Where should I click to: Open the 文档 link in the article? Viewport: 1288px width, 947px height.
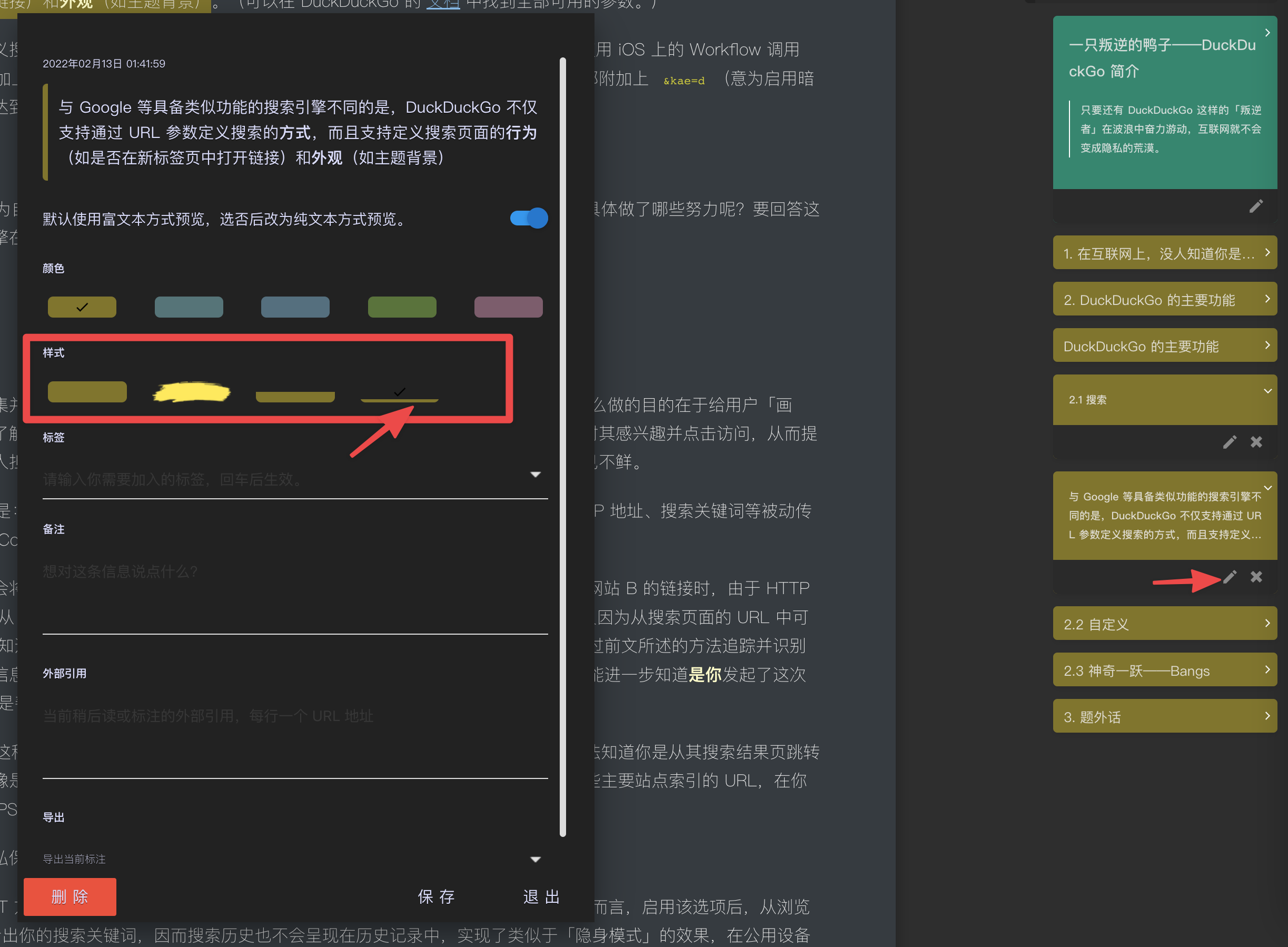443,5
